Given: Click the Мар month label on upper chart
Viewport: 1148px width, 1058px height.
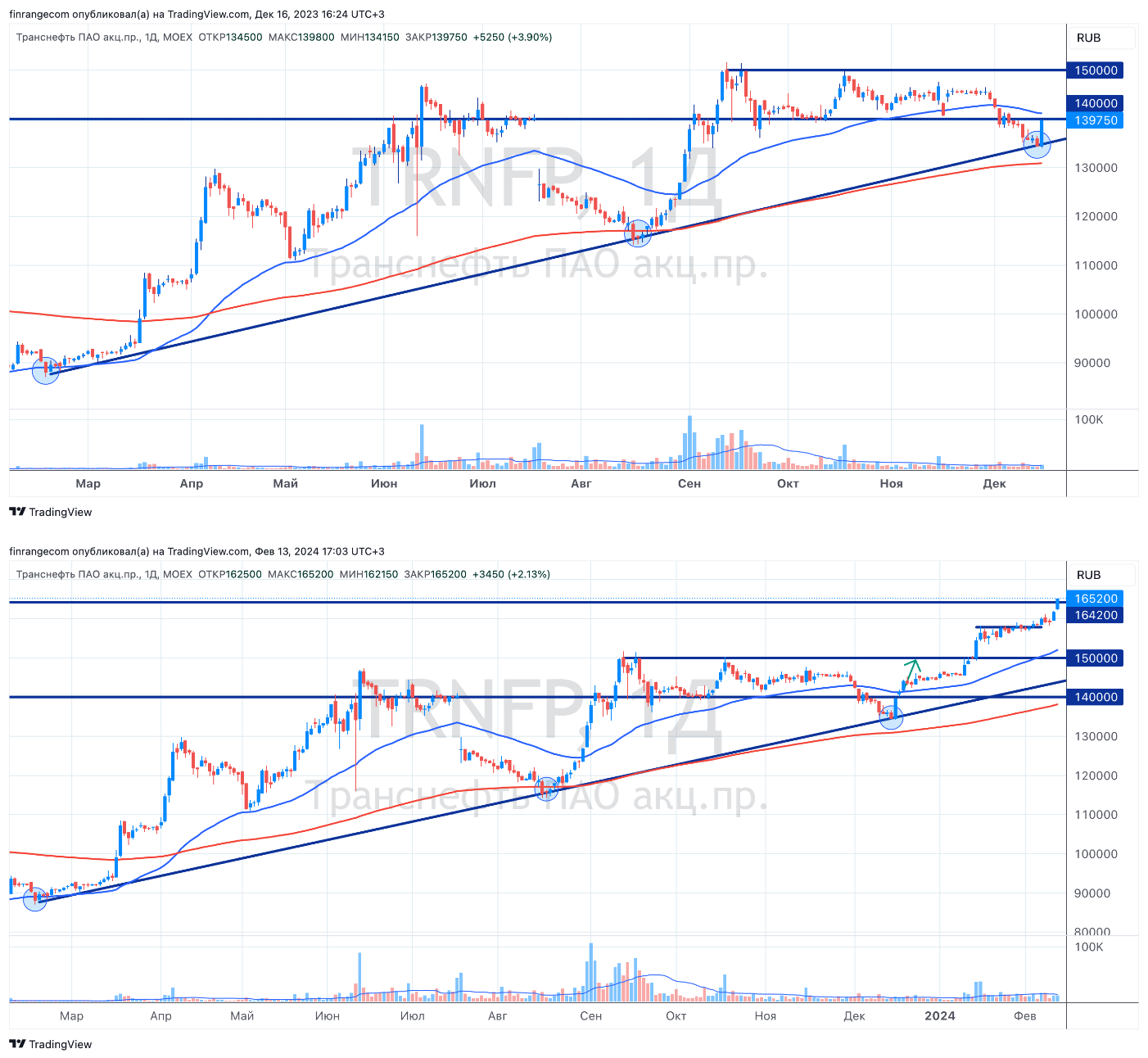Looking at the screenshot, I should click(88, 483).
